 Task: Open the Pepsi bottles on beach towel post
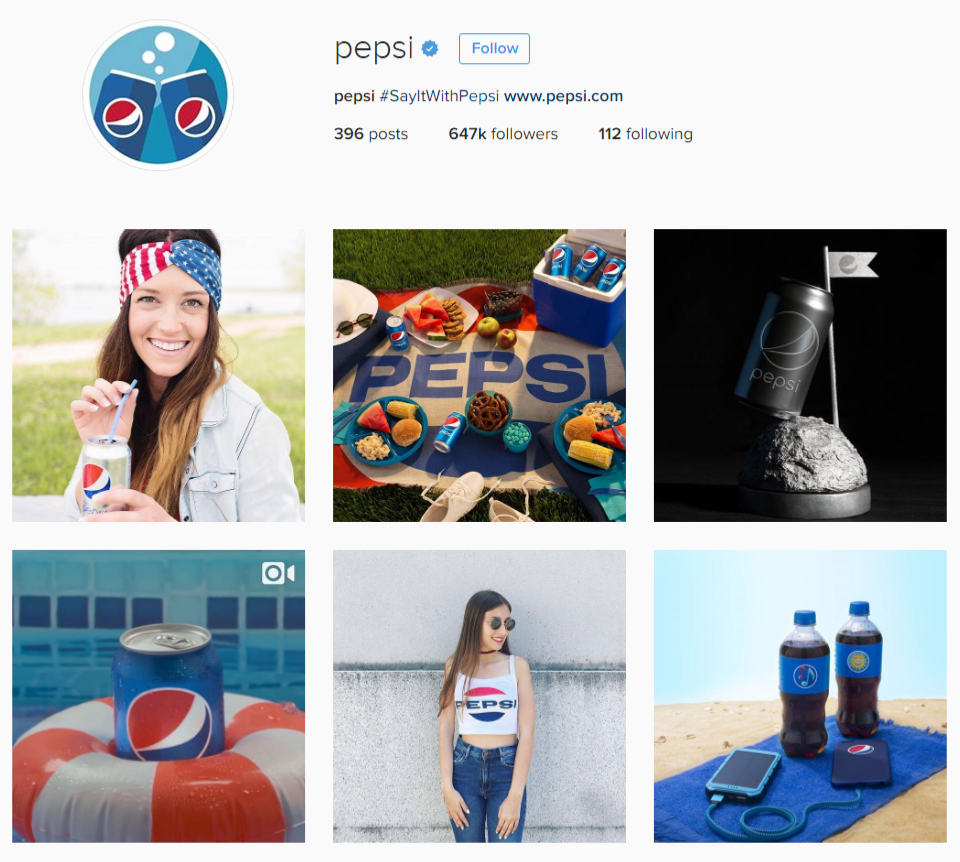click(x=800, y=696)
